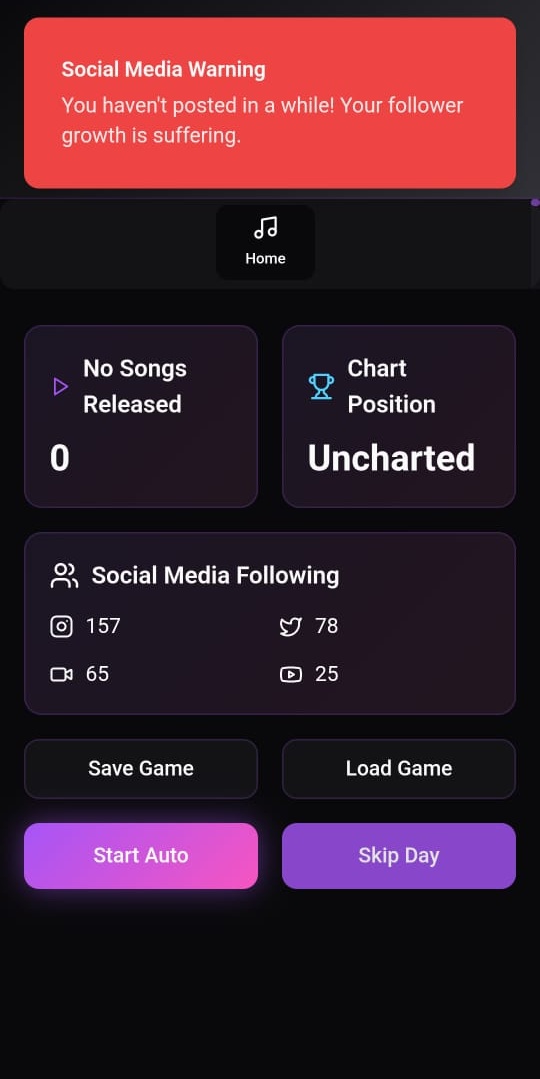The image size is (540, 1079).
Task: View the Chart Position Uncharted card
Action: click(399, 416)
